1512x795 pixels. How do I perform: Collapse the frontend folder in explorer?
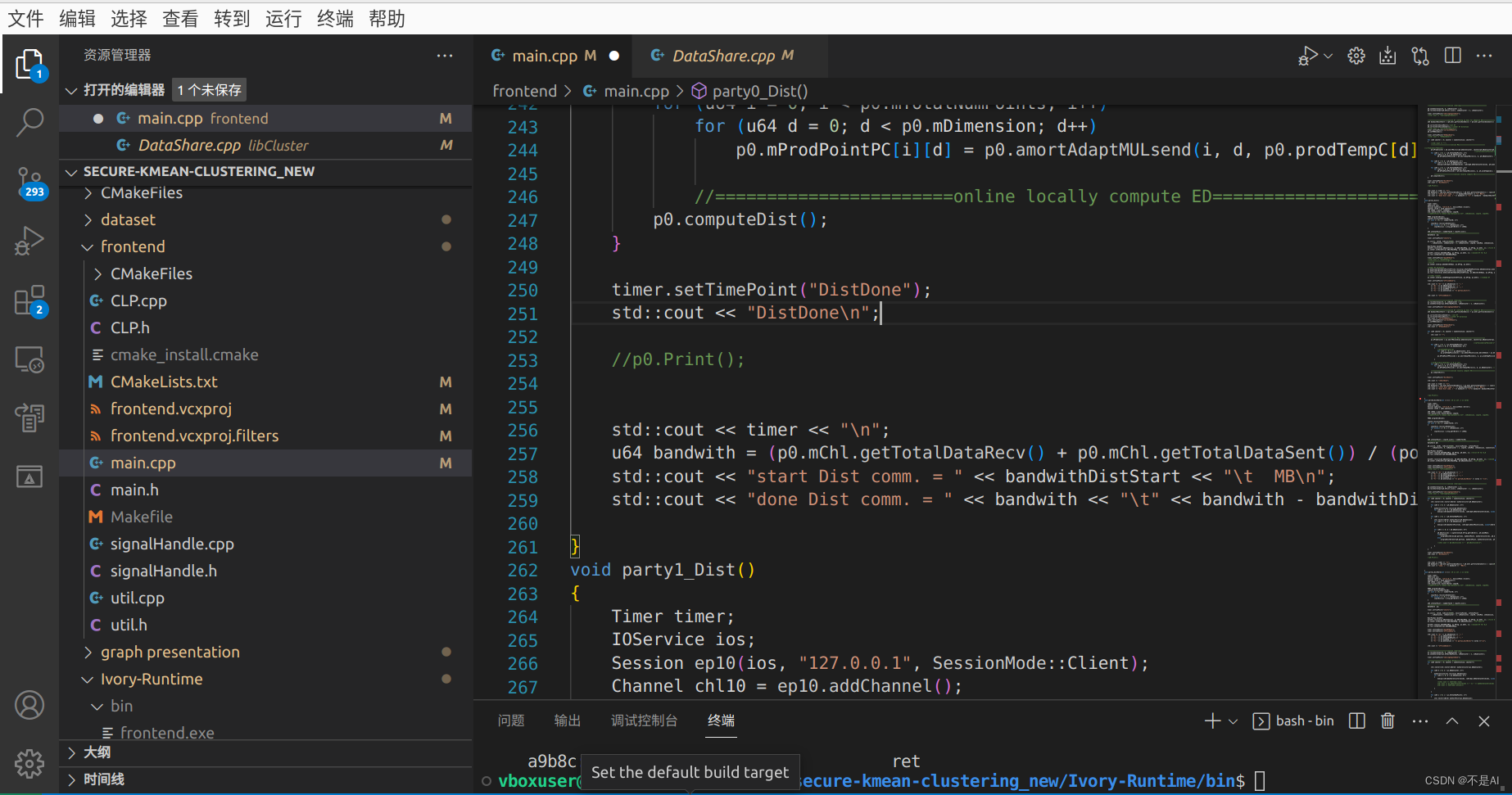pos(266,246)
